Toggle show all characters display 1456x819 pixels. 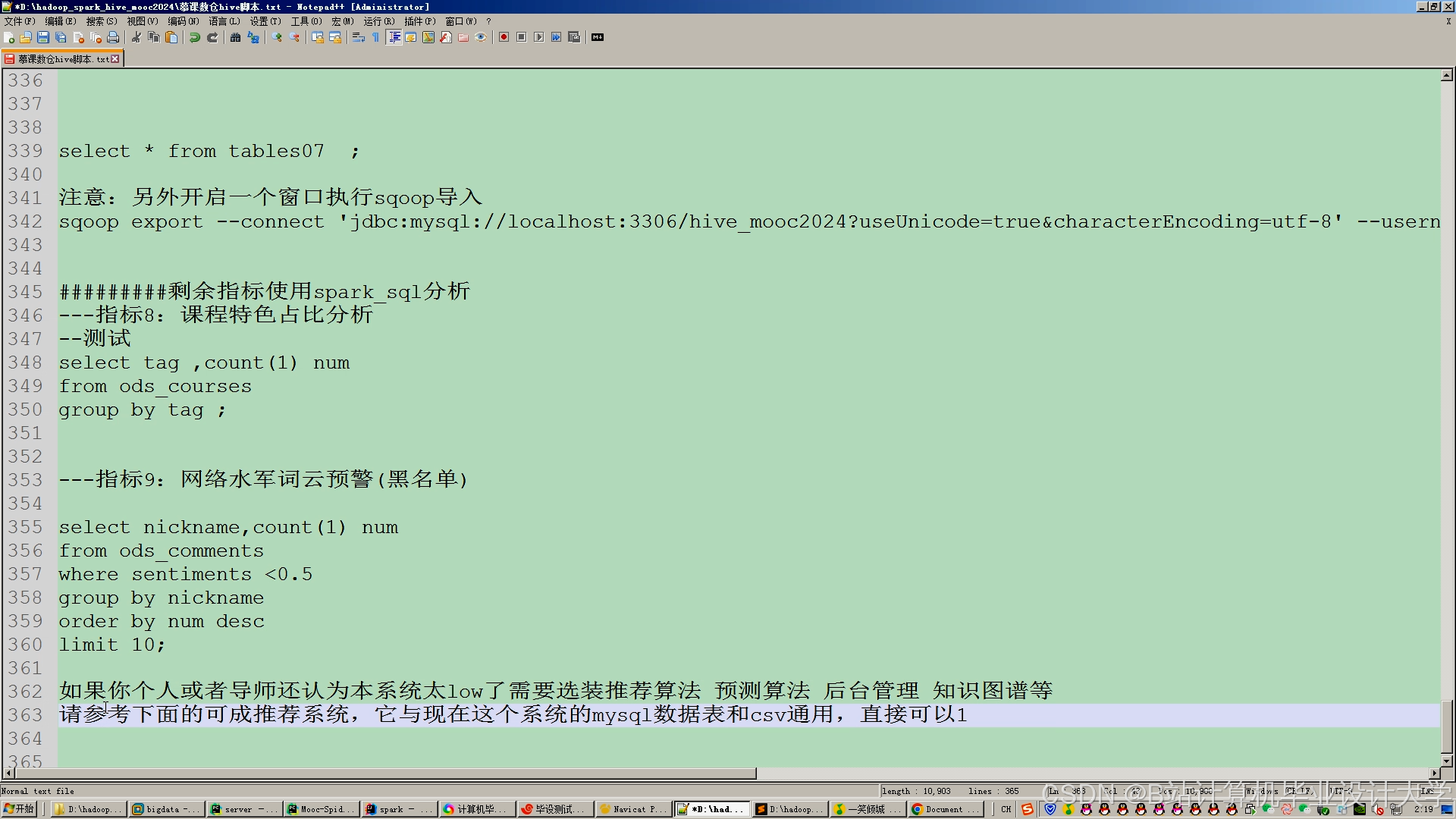pyautogui.click(x=375, y=37)
